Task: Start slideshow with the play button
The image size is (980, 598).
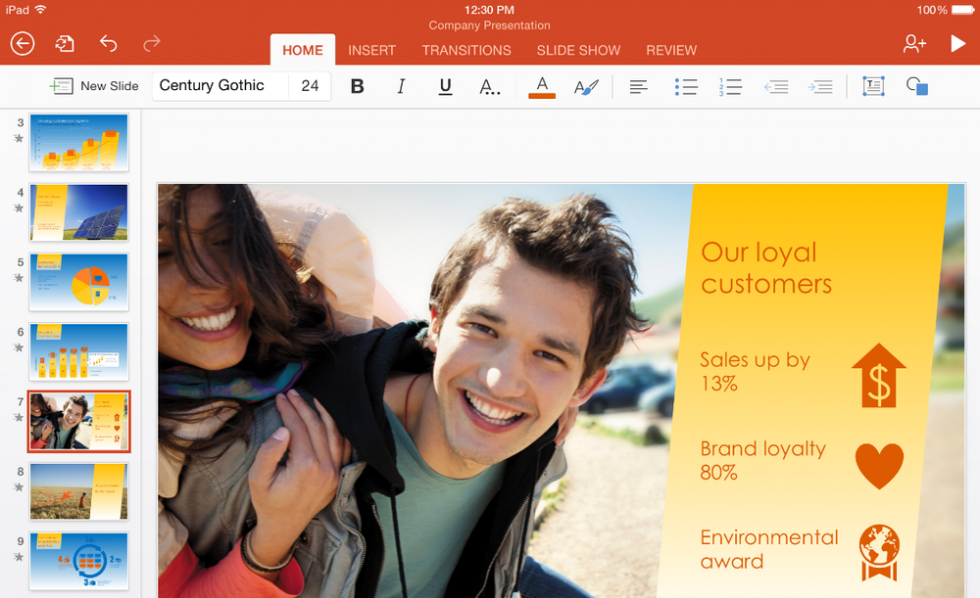Action: (x=958, y=43)
